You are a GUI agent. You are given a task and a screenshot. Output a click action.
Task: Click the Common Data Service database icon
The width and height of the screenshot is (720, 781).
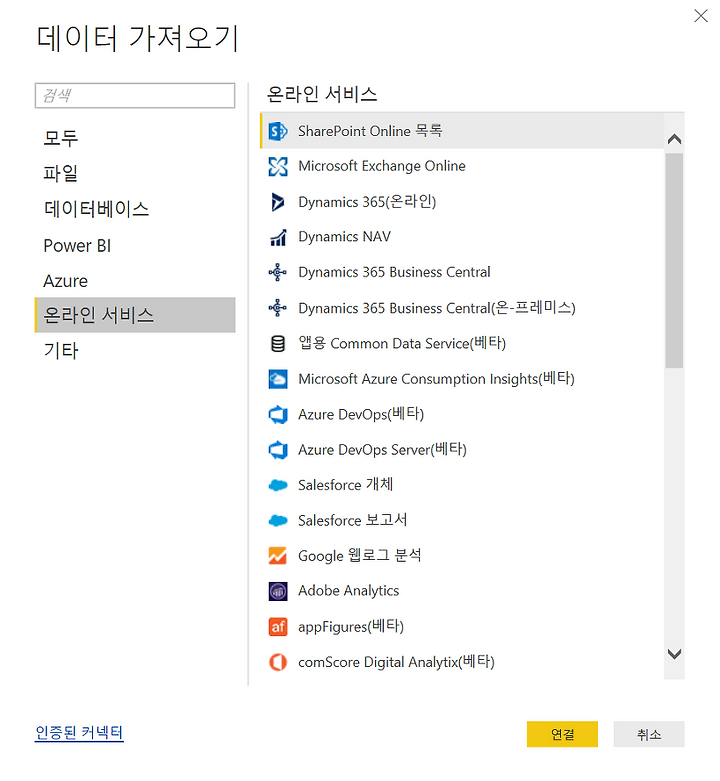pos(278,344)
